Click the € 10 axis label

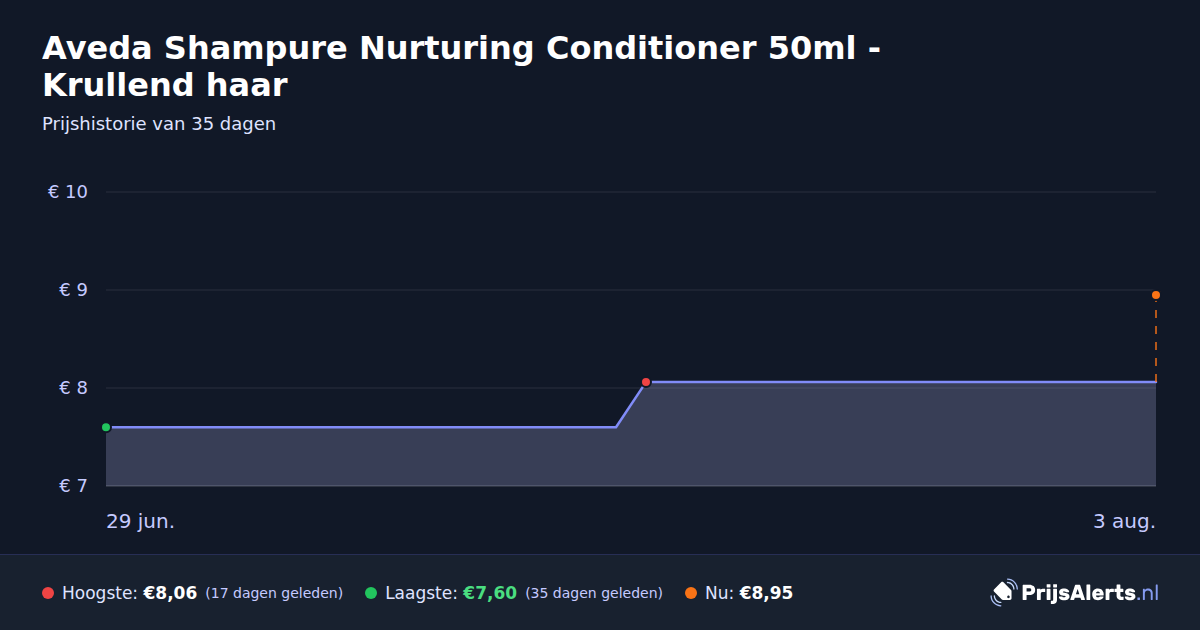[x=68, y=192]
